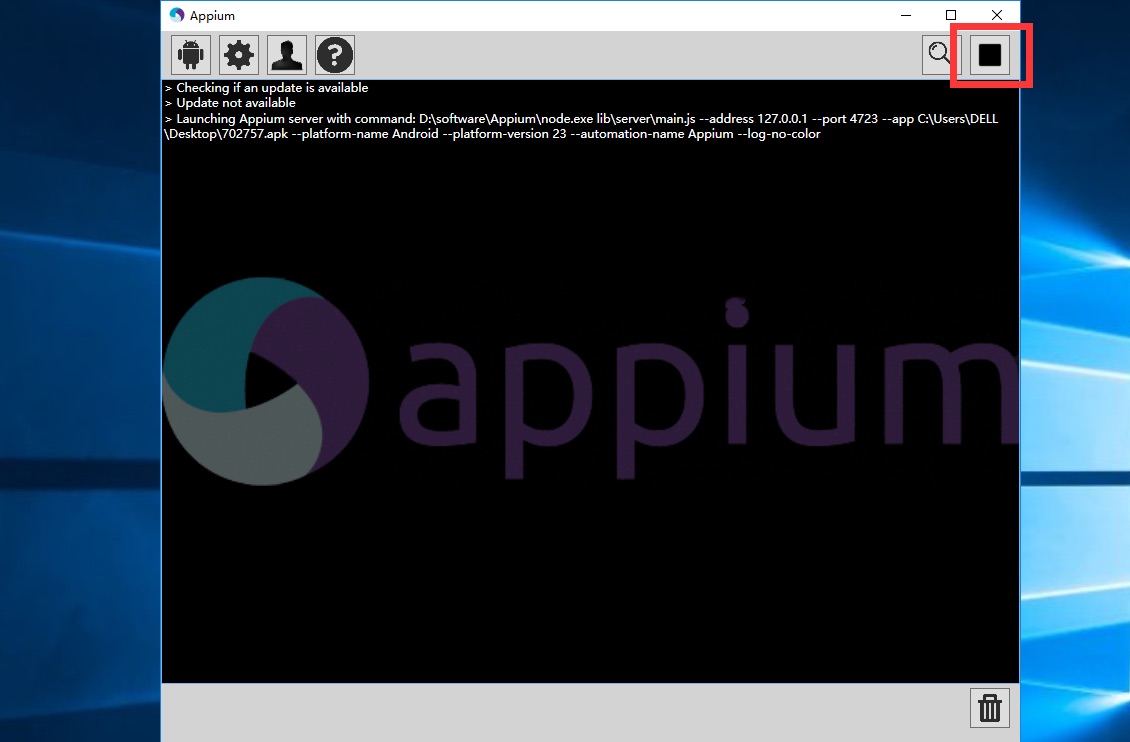Screen dimensions: 1130x742
Task: Click the 'Launching Appium server with command' line
Action: coord(581,126)
